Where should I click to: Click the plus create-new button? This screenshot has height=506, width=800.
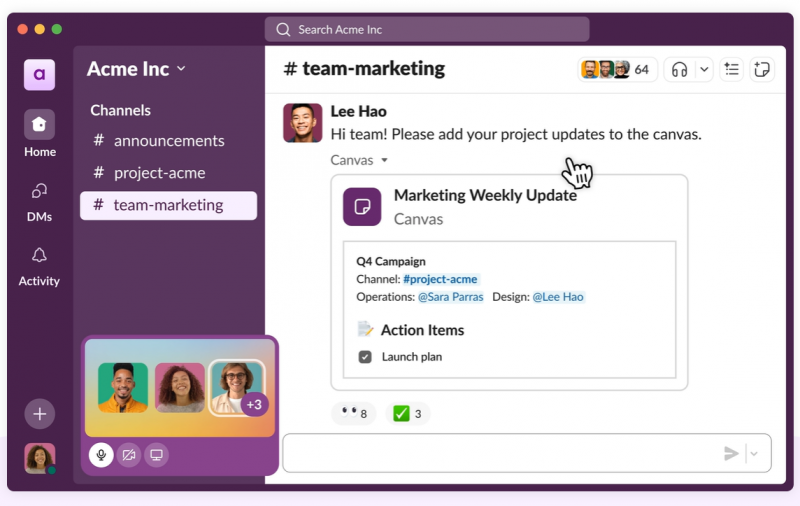pos(39,414)
